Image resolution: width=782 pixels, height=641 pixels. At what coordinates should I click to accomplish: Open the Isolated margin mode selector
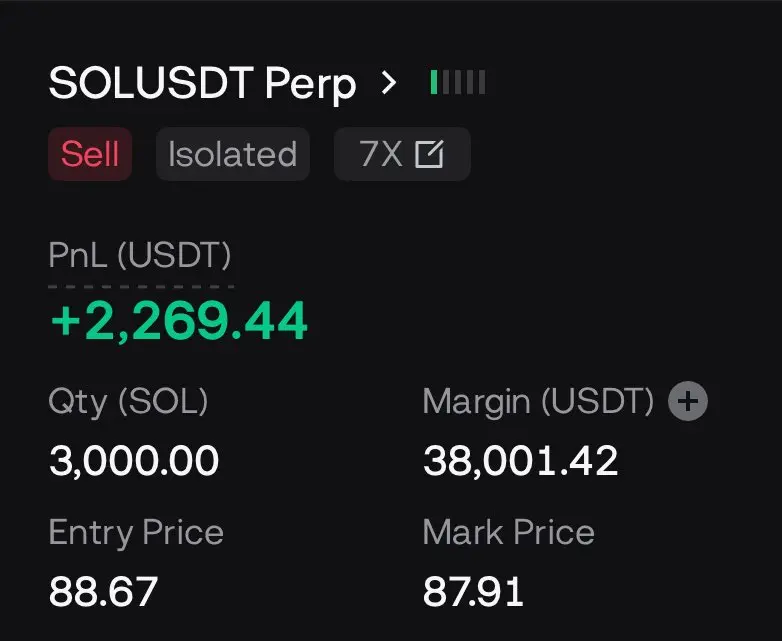pos(233,154)
